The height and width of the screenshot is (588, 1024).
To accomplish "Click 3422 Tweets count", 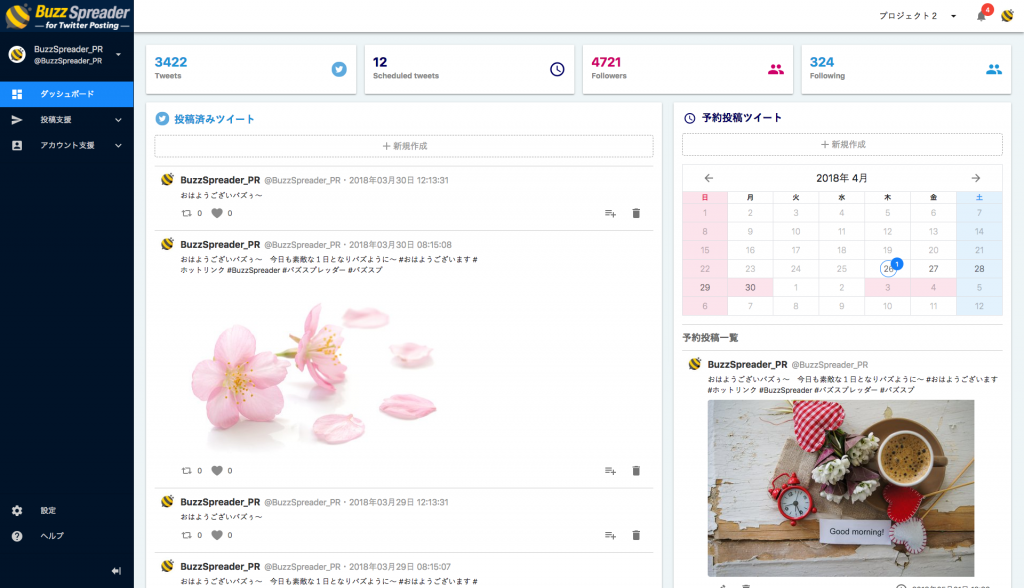I will click(170, 62).
